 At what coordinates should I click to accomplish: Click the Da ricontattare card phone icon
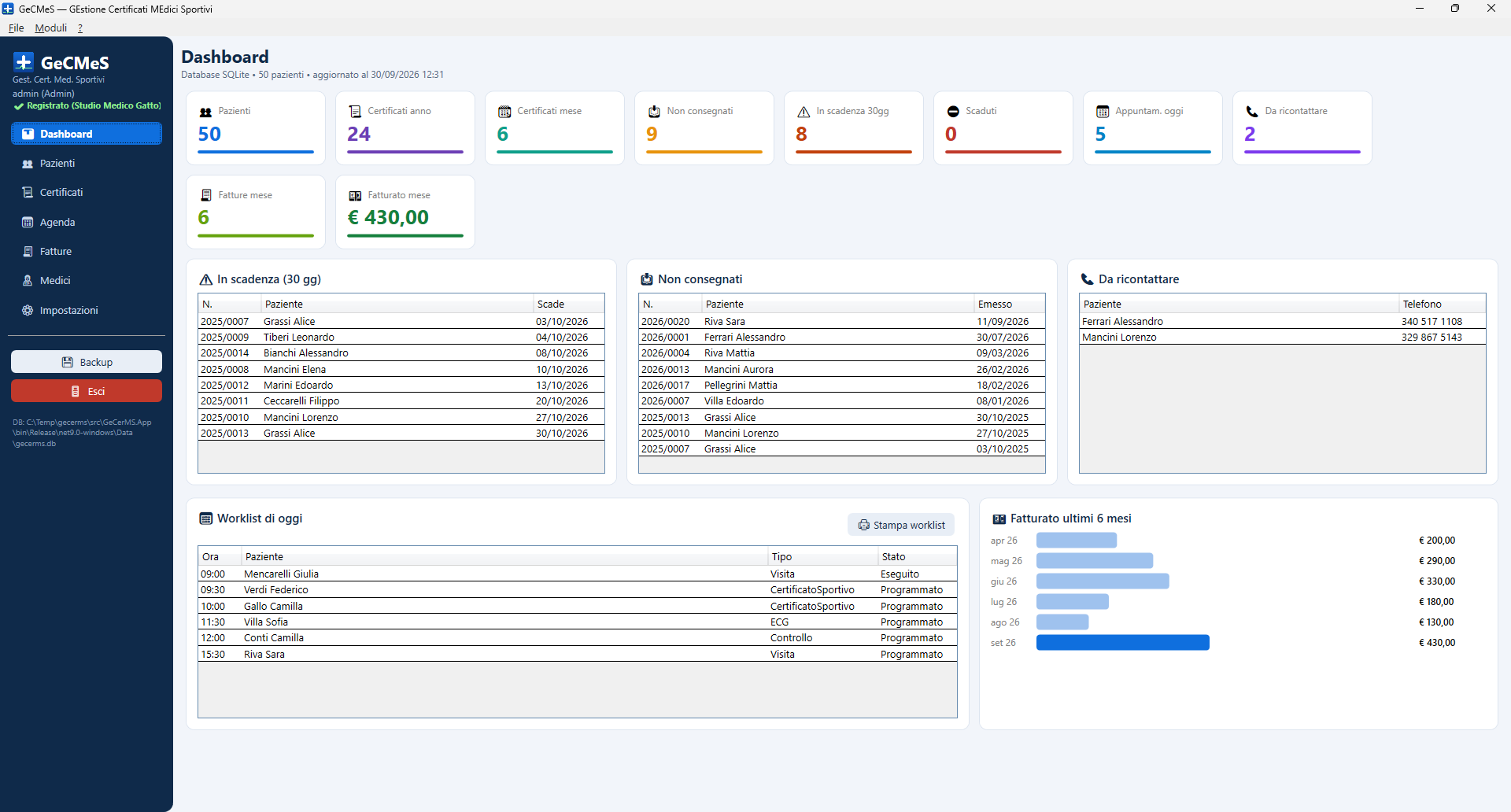[1252, 112]
